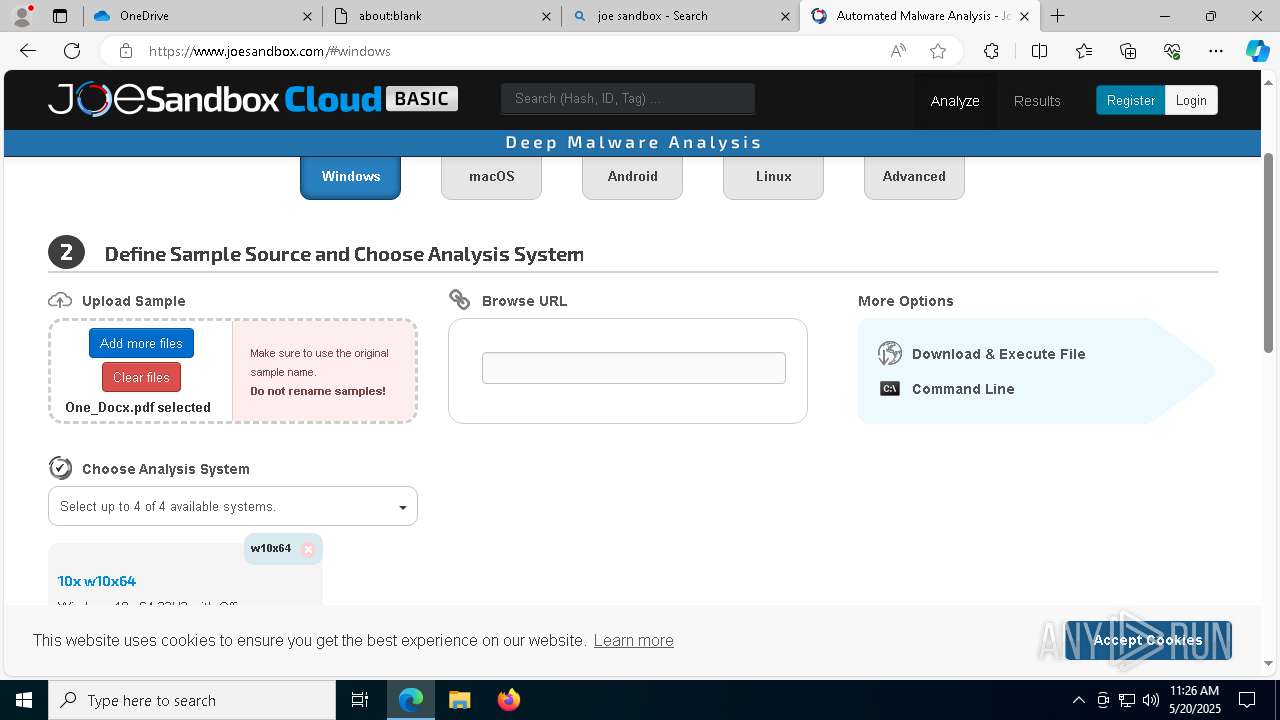The height and width of the screenshot is (720, 1280).
Task: Click One_Docx.pdf selected file label
Action: (x=138, y=407)
